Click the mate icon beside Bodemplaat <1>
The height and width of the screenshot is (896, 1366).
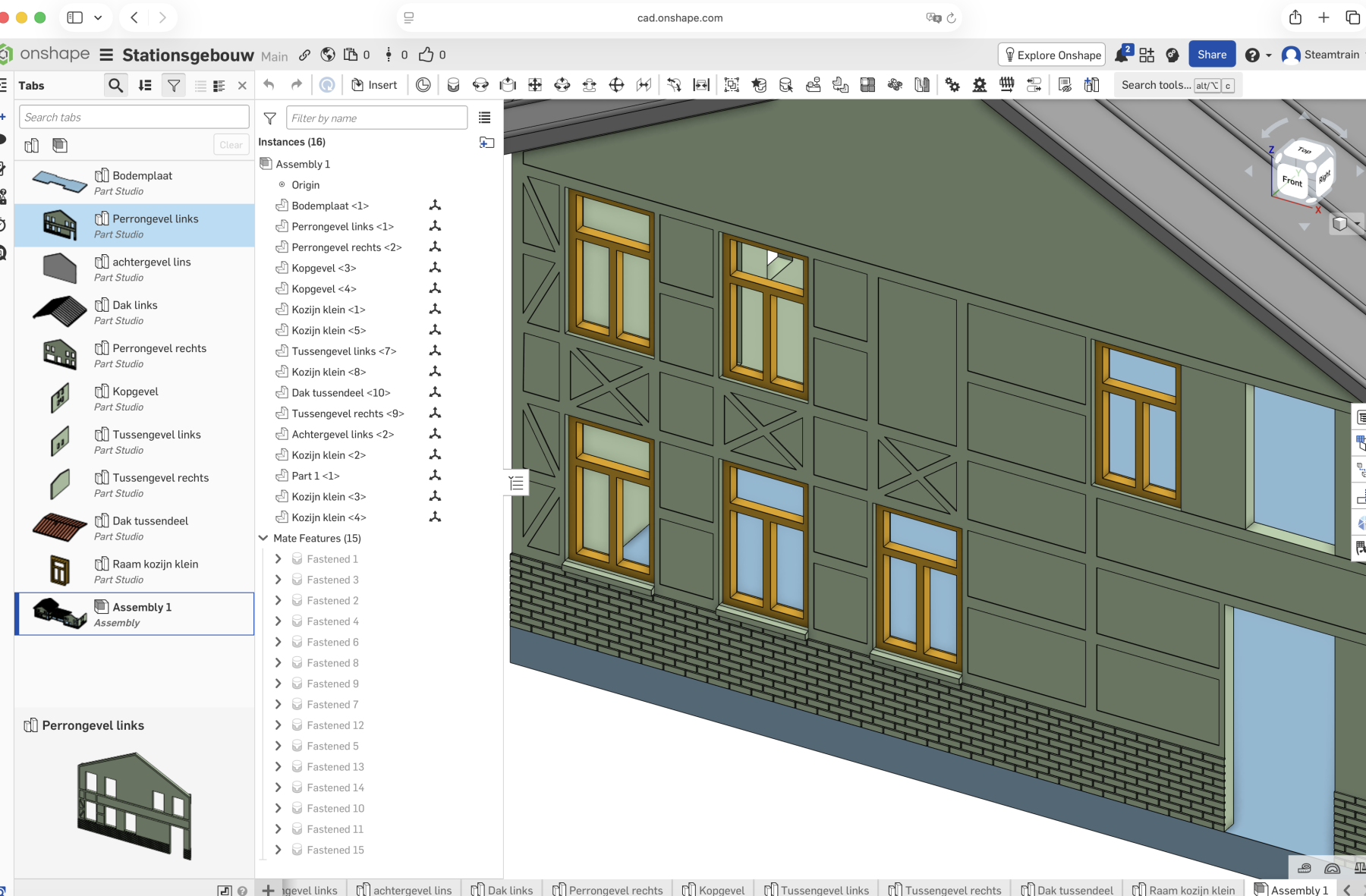(x=435, y=206)
